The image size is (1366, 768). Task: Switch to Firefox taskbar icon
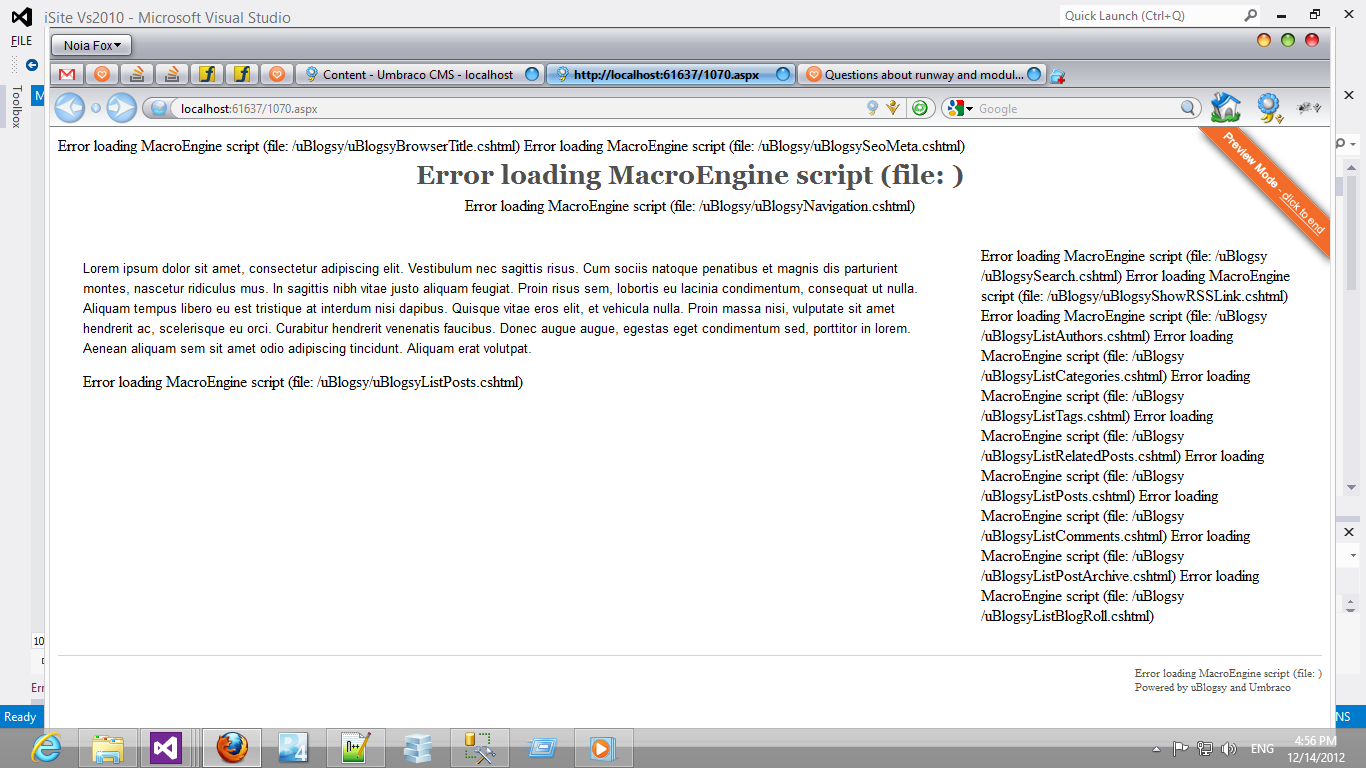[x=232, y=748]
